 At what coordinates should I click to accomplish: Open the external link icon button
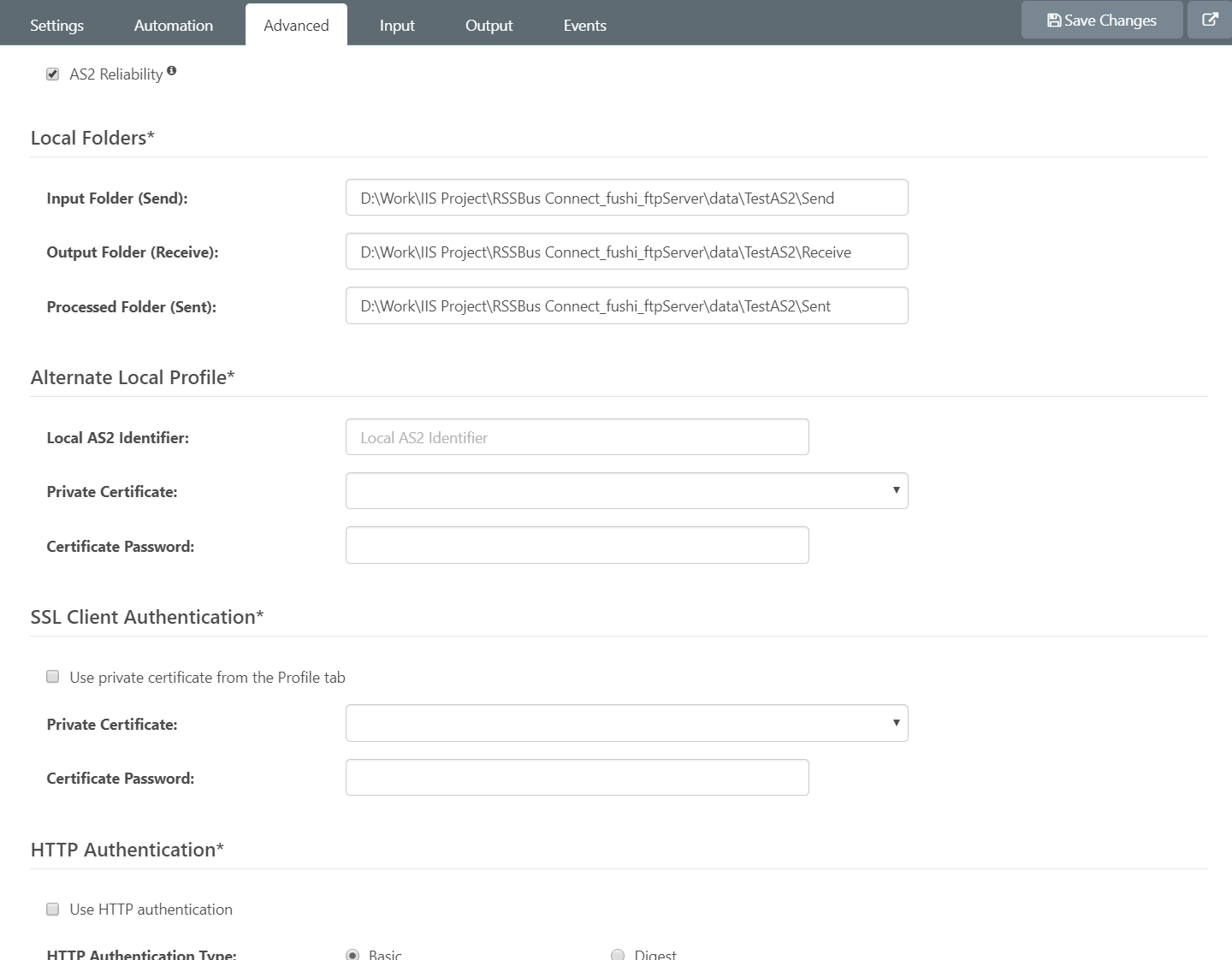tap(1210, 20)
